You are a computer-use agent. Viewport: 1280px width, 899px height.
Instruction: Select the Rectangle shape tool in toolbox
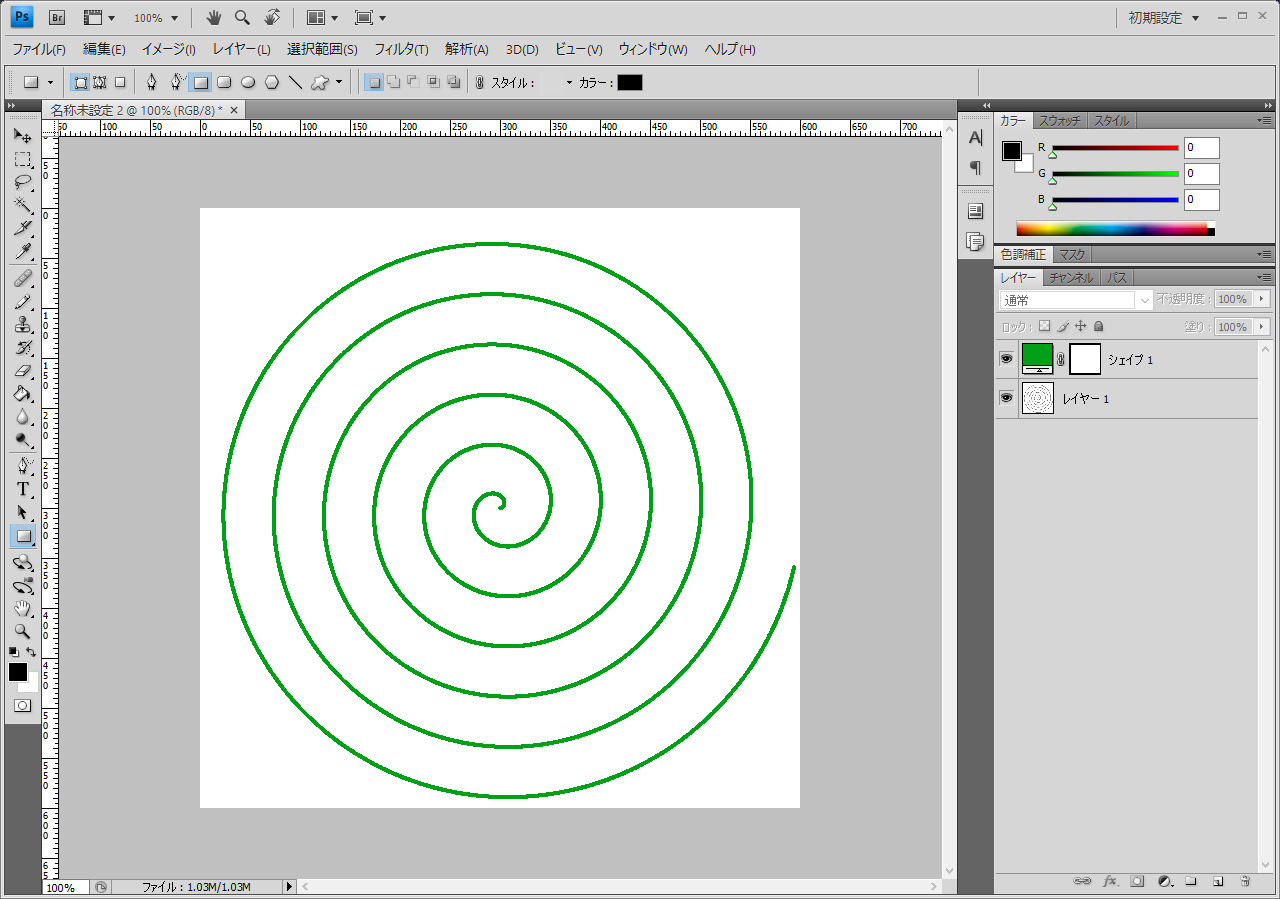[x=22, y=536]
